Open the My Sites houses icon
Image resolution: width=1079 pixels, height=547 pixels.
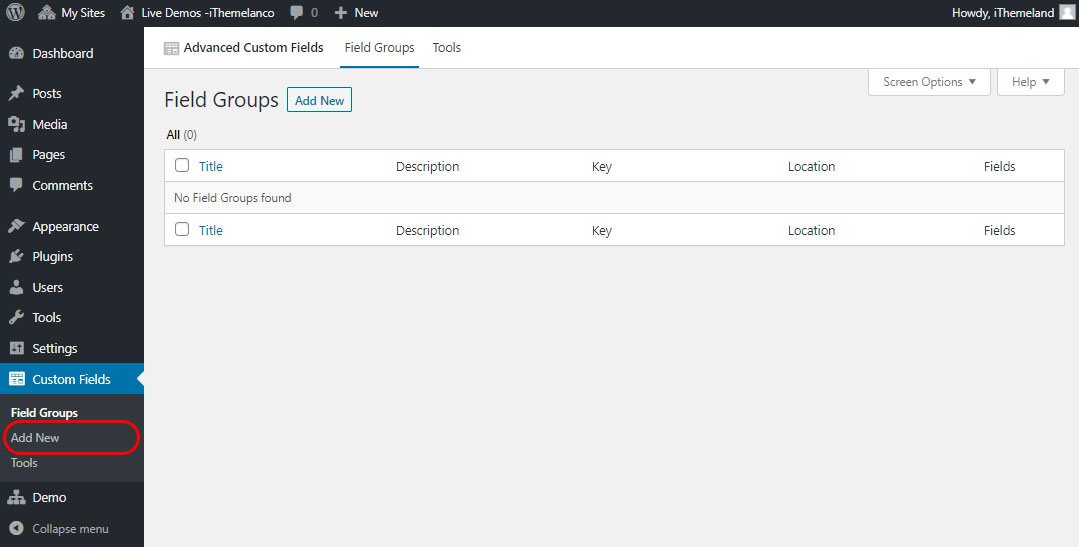[x=47, y=12]
